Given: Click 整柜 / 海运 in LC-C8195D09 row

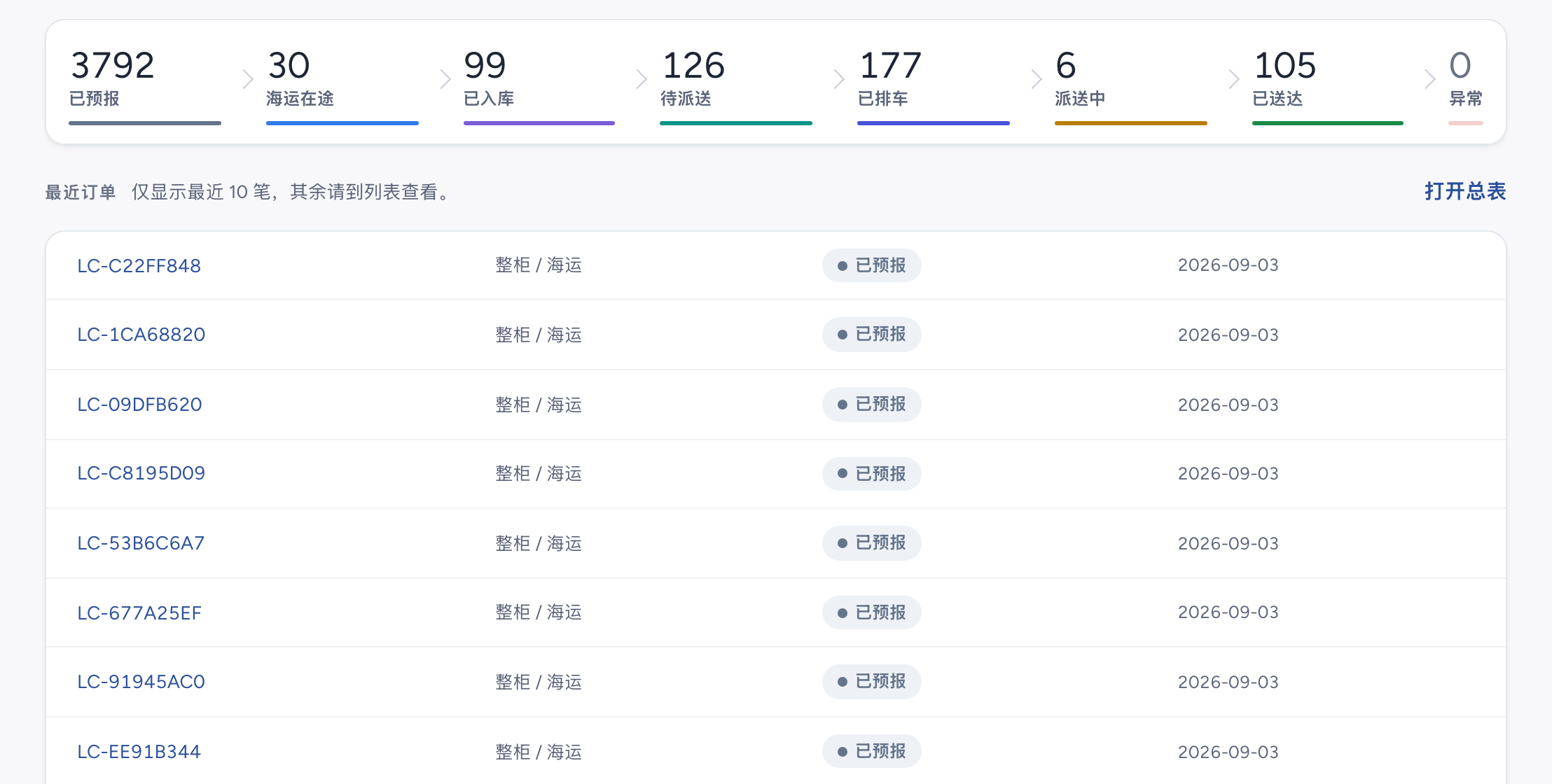Looking at the screenshot, I should pyautogui.click(x=539, y=474).
